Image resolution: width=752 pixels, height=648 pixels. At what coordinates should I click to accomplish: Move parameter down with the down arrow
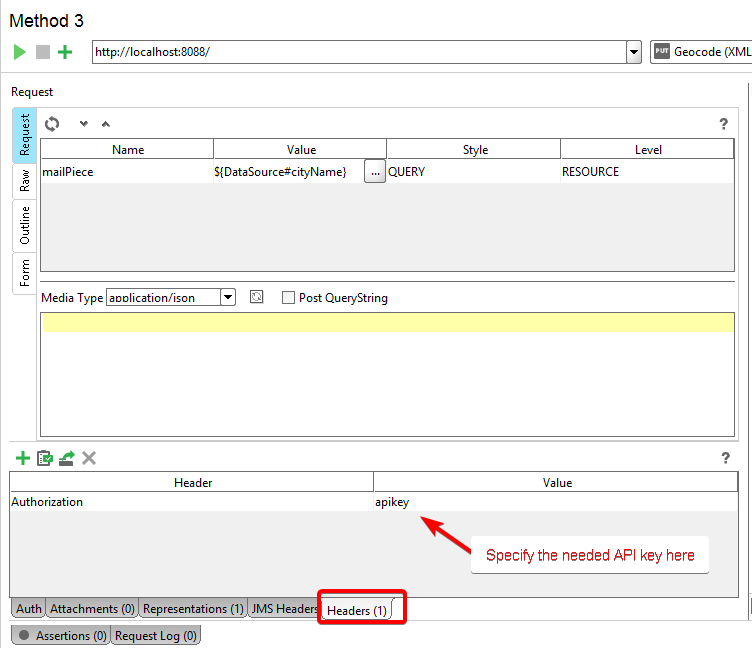(84, 124)
